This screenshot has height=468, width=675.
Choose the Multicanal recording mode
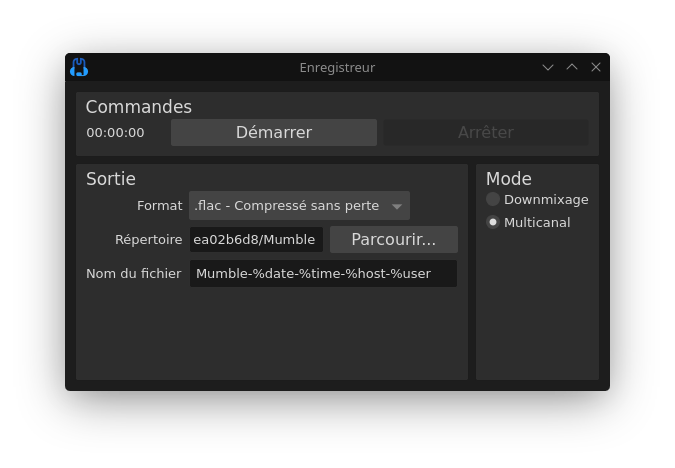pos(493,223)
